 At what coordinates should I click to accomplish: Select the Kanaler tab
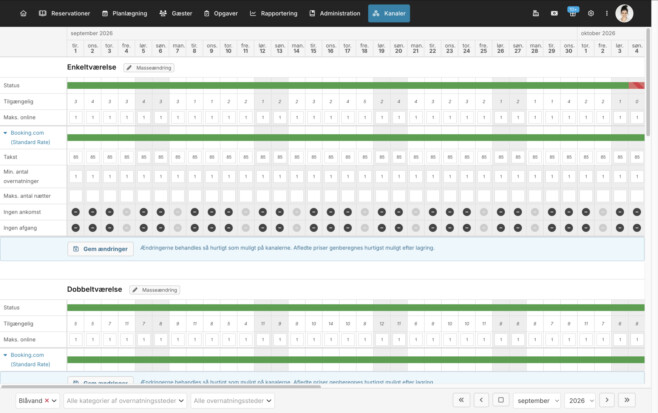point(389,13)
